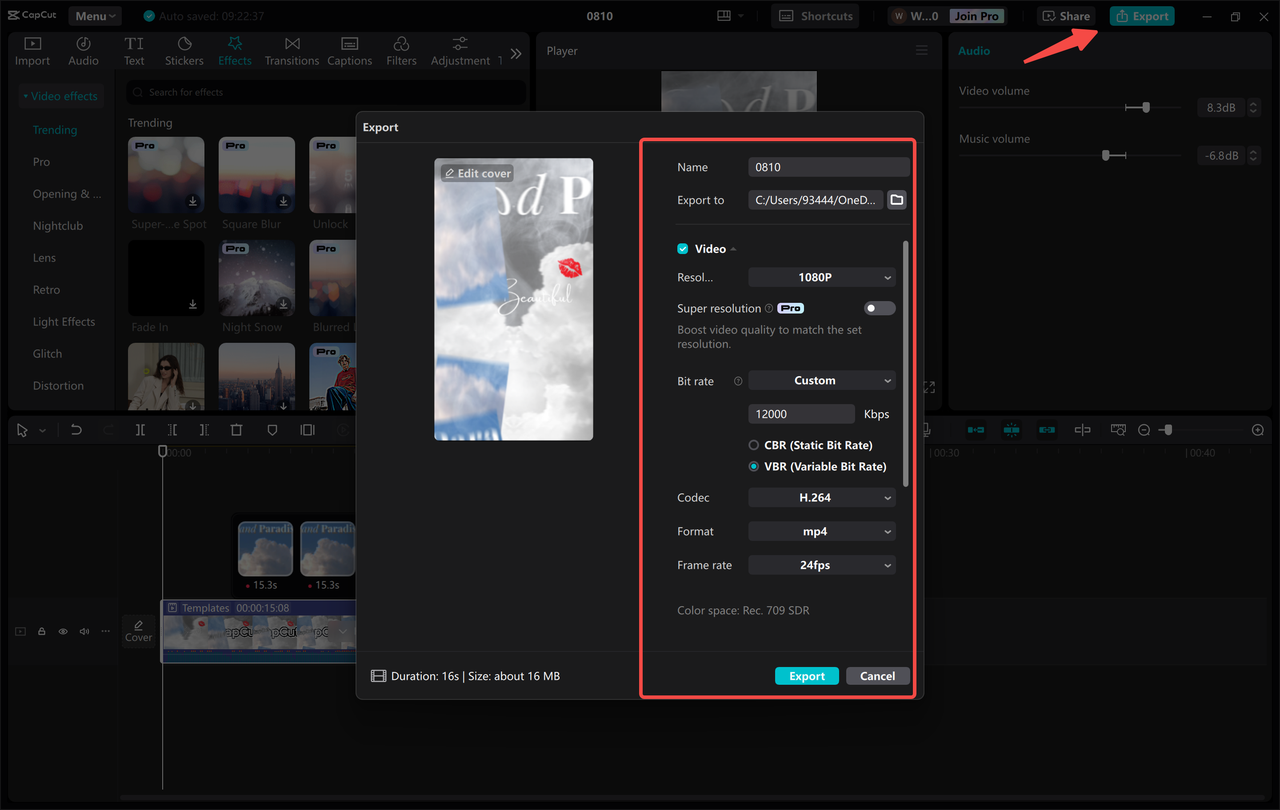Screen dimensions: 1280x810
Task: Toggle main track magnet icon
Action: pos(975,430)
